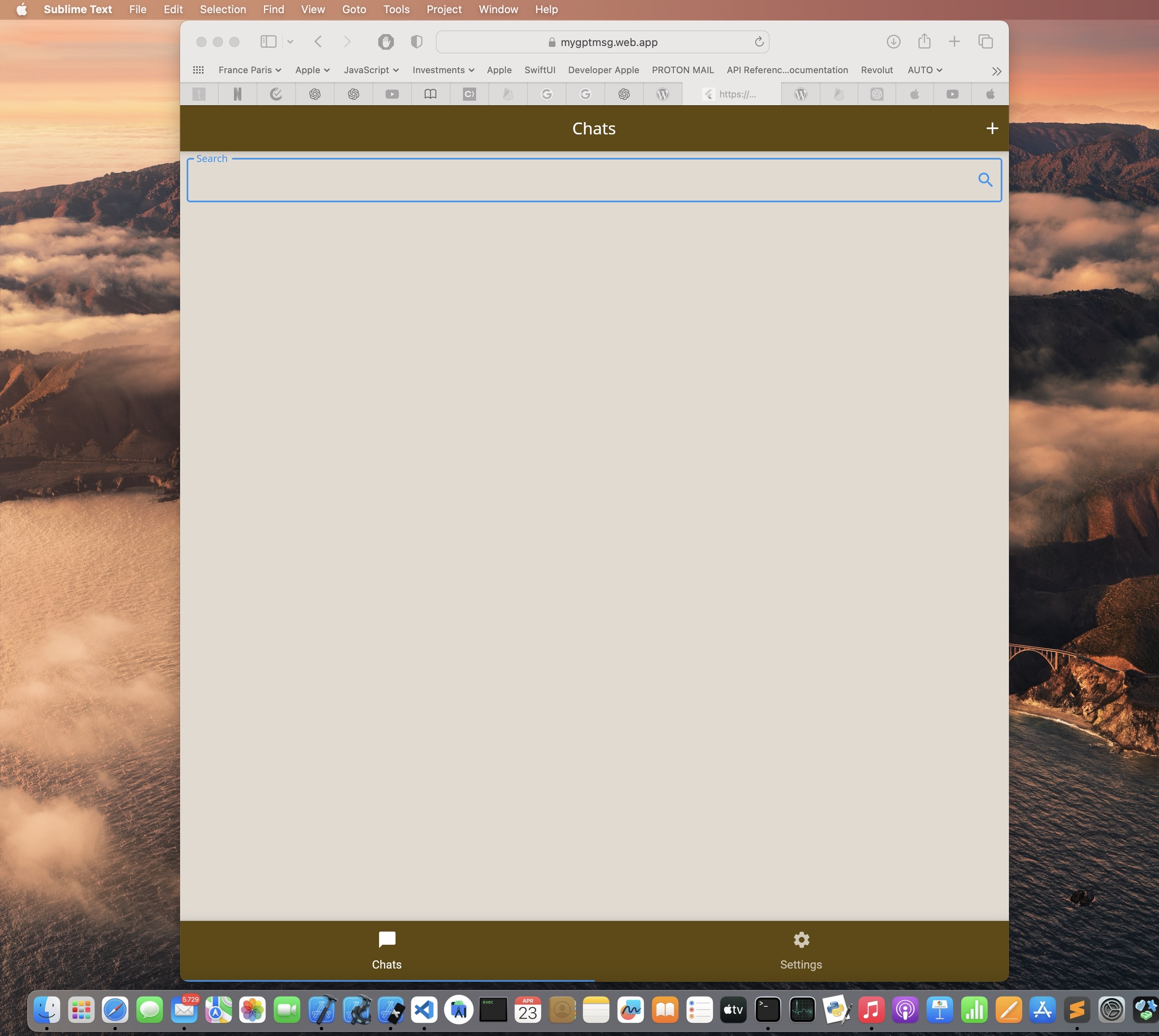Add a new chat with the plus icon
Screen dimensions: 1159x1036
(992, 129)
